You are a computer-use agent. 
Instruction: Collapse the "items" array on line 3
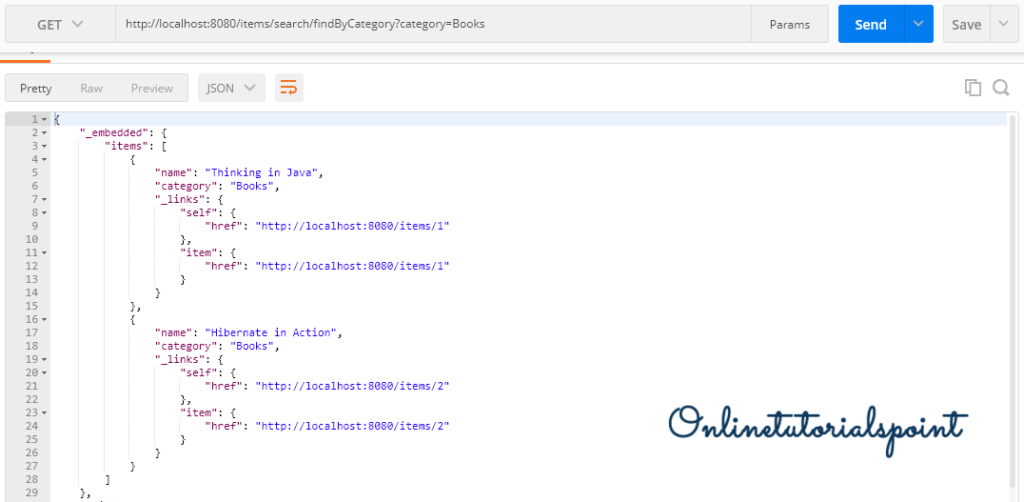tap(44, 146)
